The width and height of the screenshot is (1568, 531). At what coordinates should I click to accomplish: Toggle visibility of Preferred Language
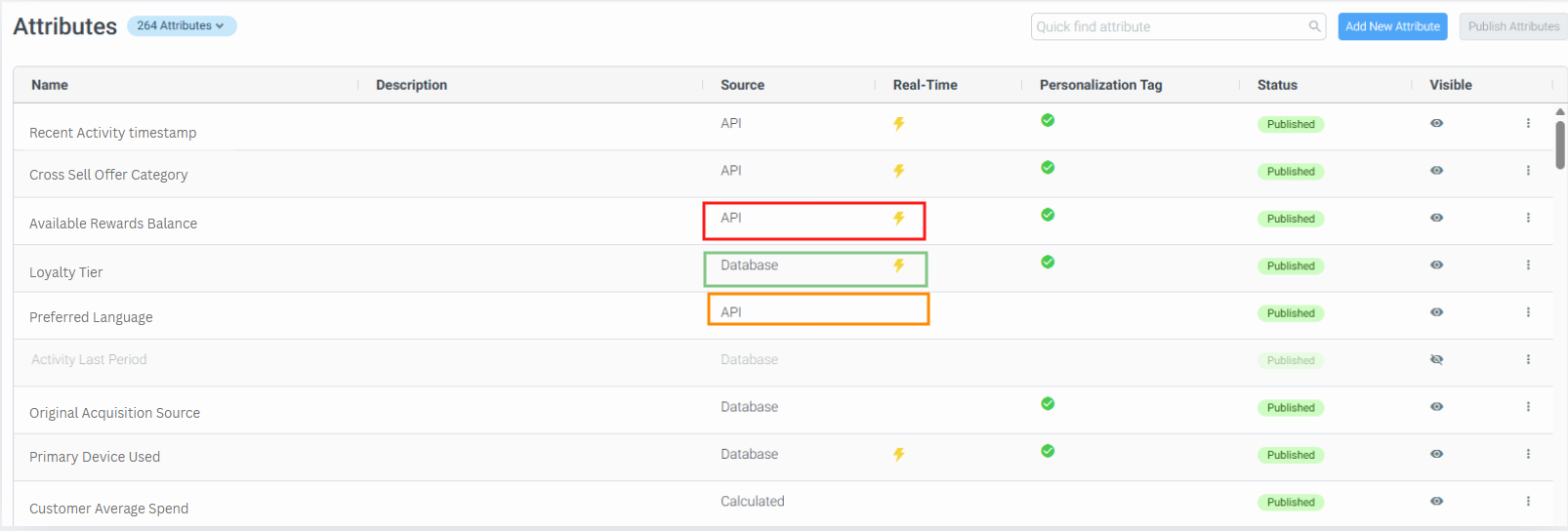[1436, 312]
